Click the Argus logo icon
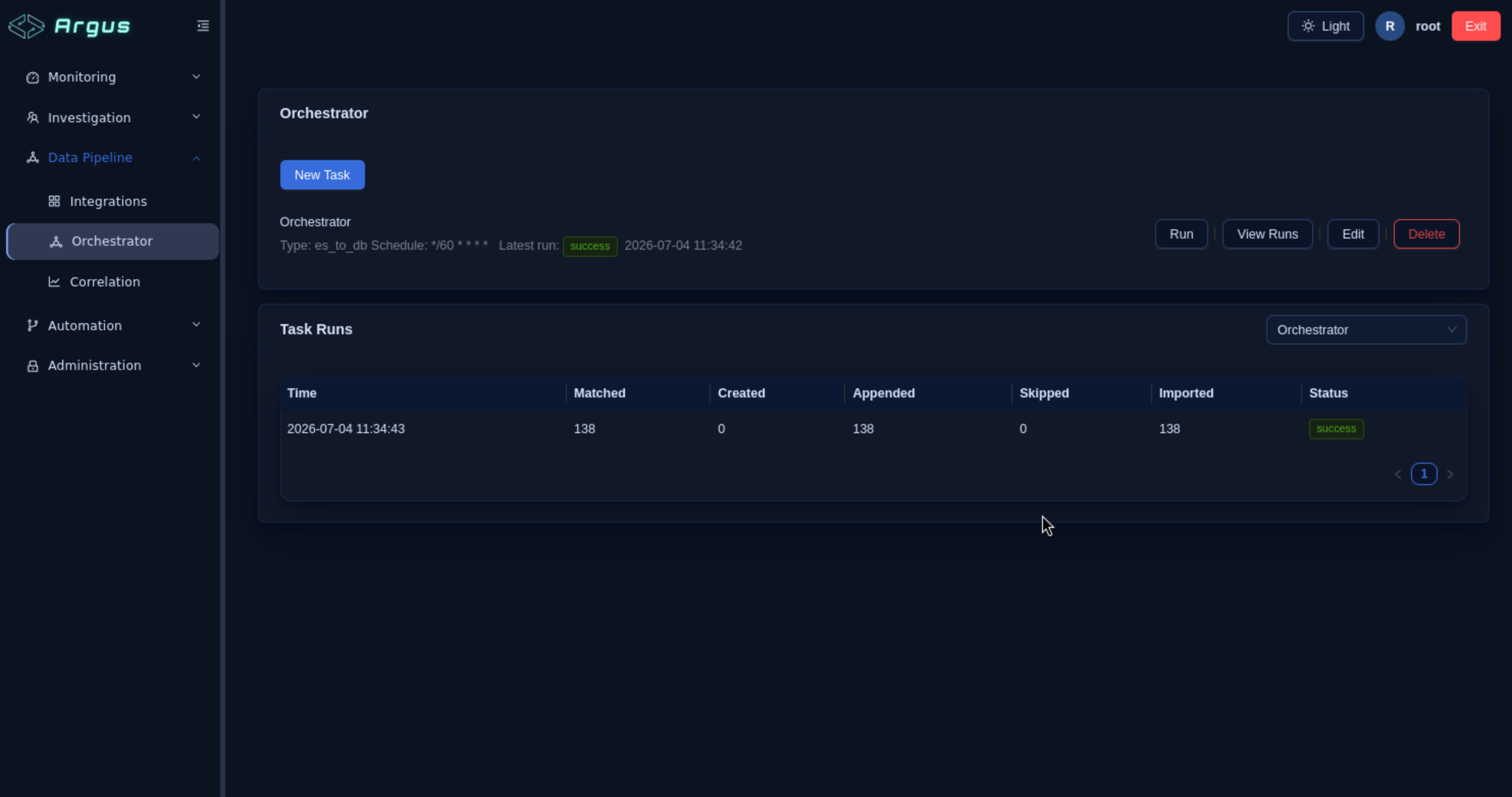 [27, 26]
